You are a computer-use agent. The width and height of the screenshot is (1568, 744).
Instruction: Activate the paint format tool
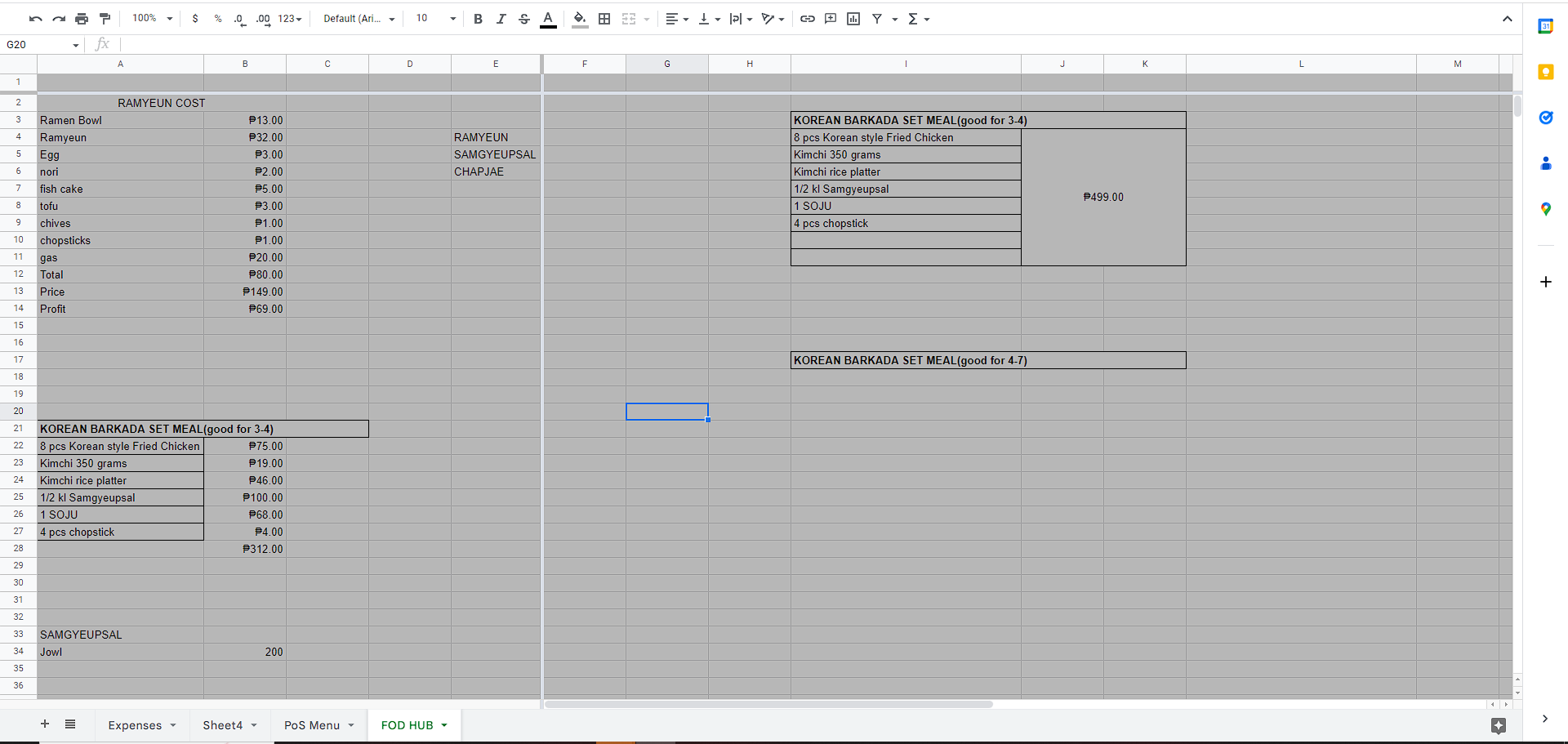pyautogui.click(x=105, y=19)
